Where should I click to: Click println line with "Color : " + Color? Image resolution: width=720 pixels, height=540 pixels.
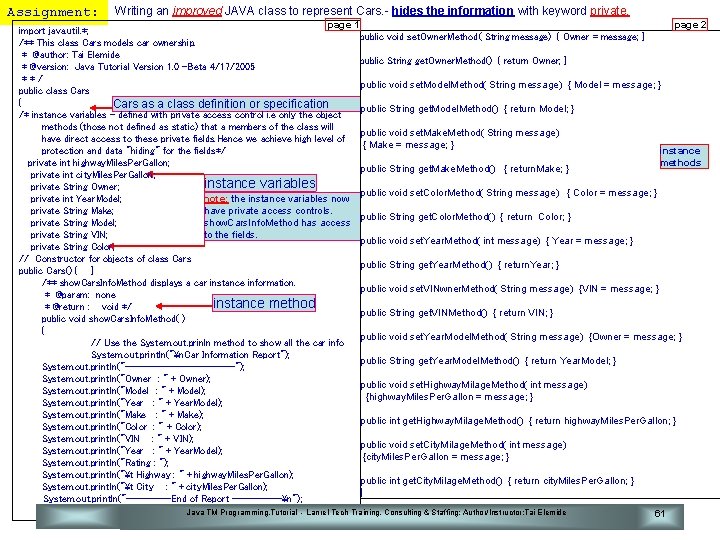tap(122, 427)
